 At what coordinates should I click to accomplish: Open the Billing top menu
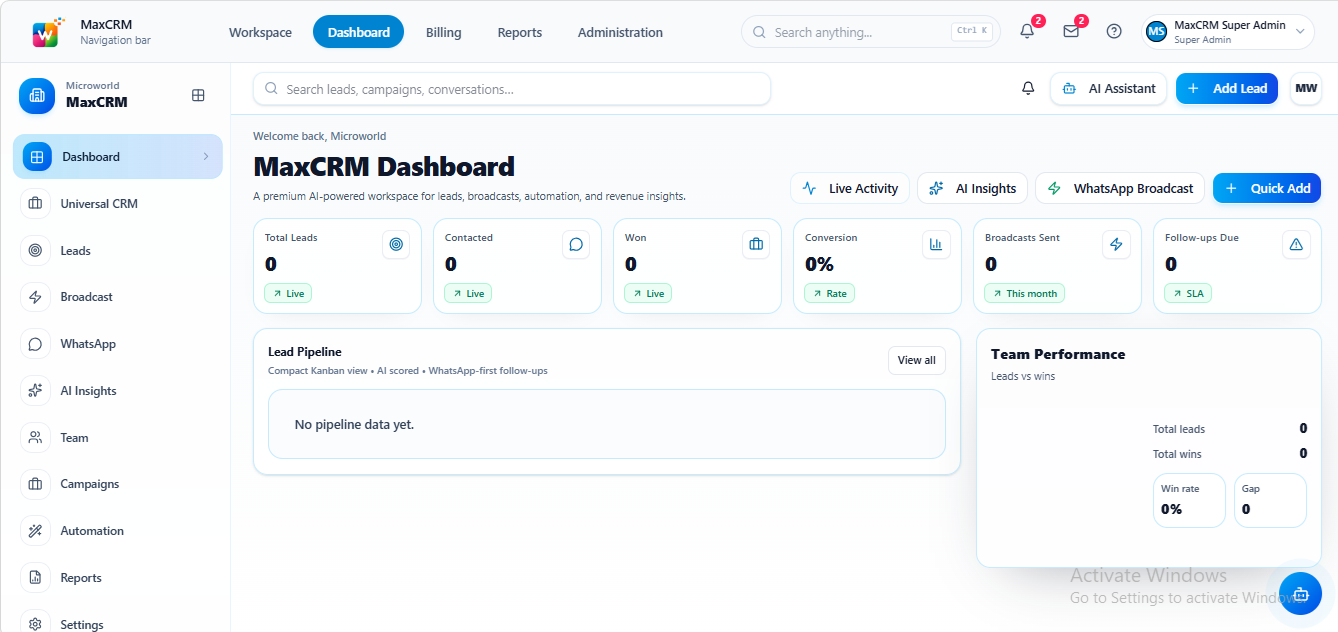pyautogui.click(x=443, y=32)
